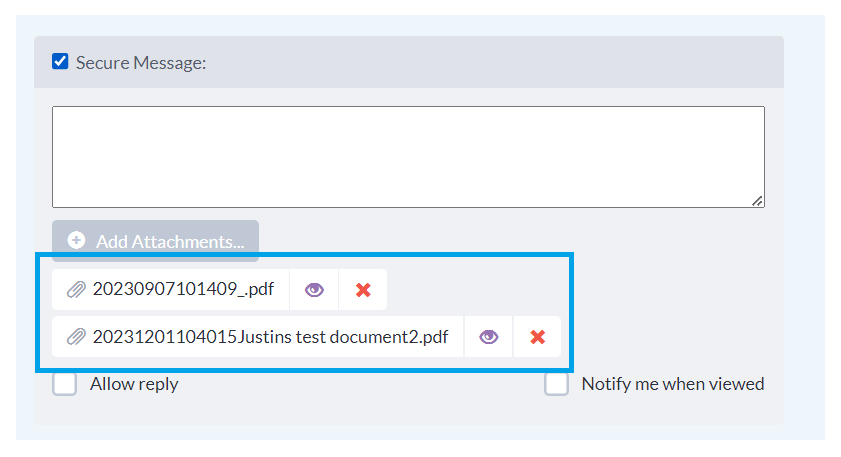Click the message box resize handle
This screenshot has width=841, height=457.
point(757,201)
